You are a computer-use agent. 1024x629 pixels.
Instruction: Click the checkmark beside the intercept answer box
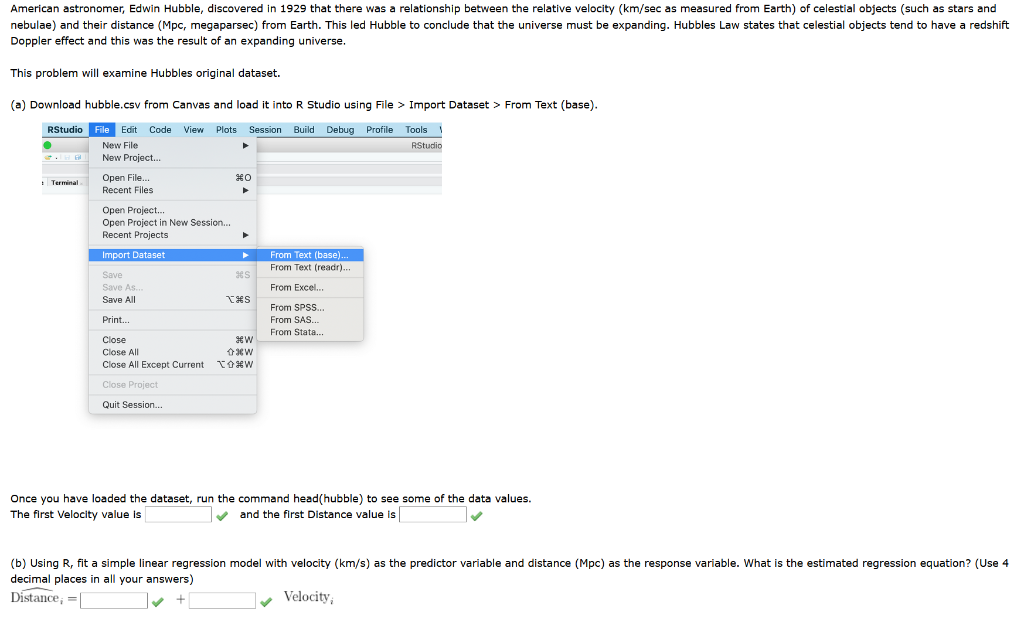click(x=156, y=600)
